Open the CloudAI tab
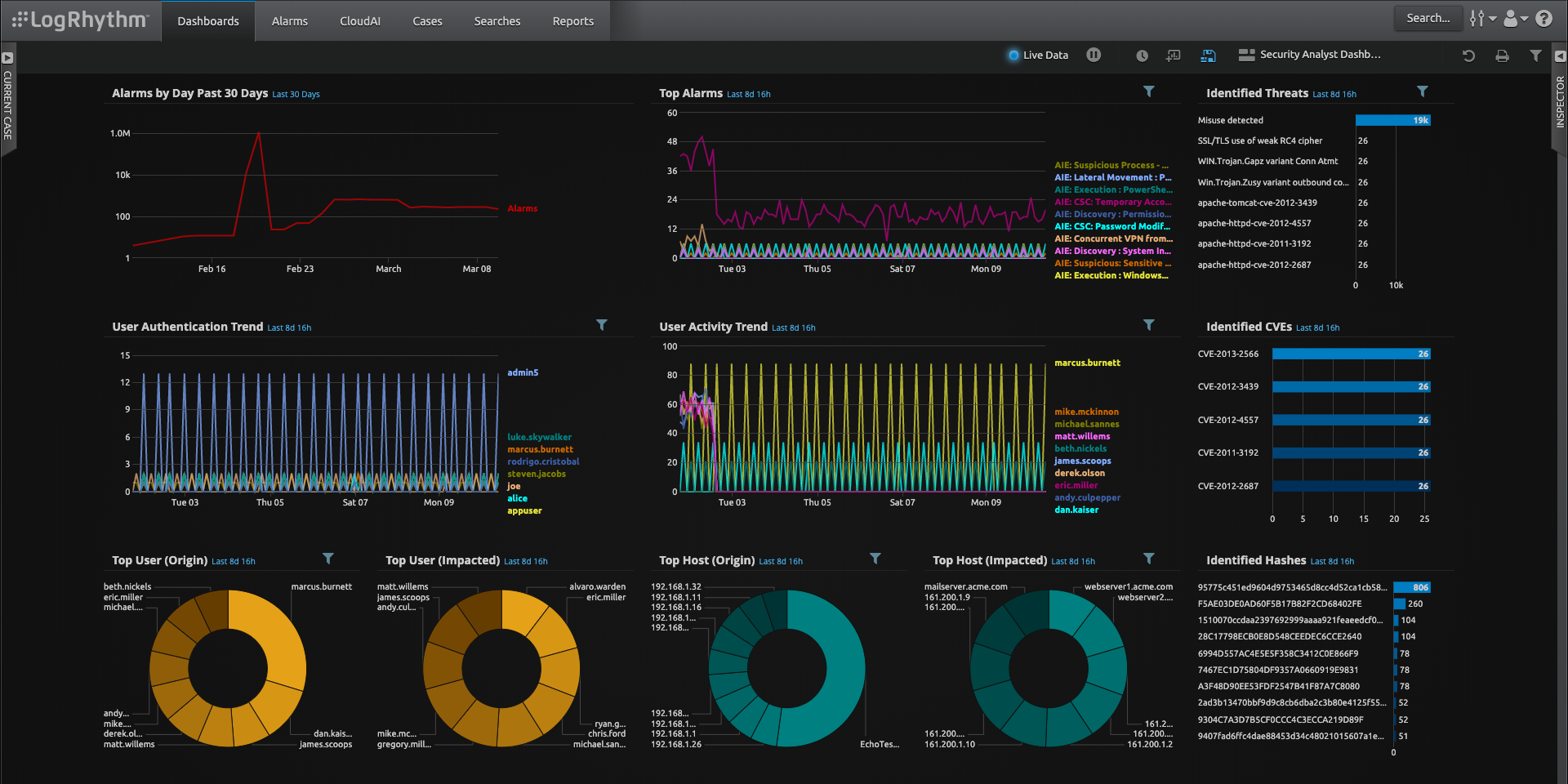The image size is (1568, 784). [x=360, y=20]
